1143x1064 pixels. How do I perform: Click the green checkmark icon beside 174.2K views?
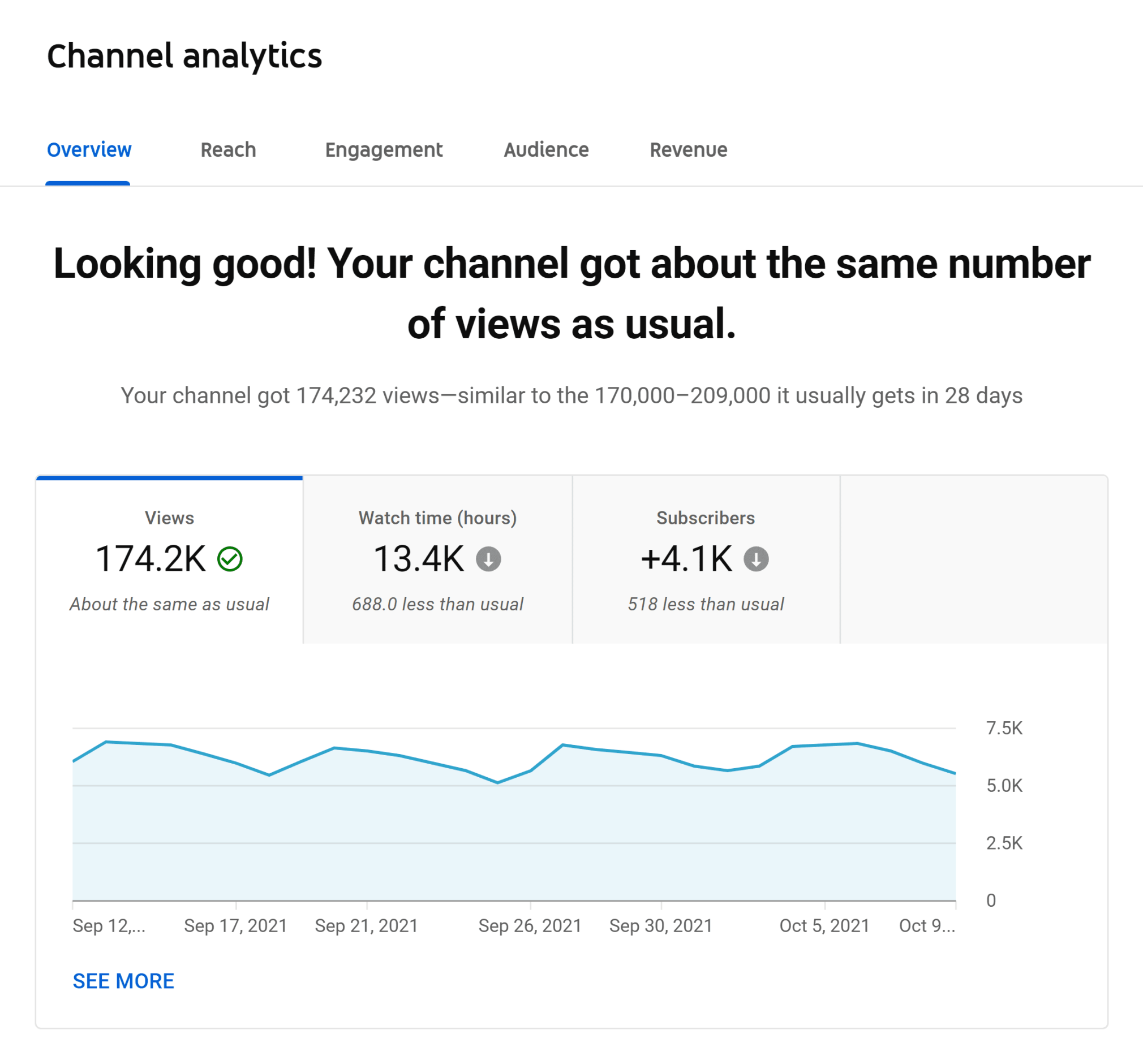click(229, 558)
